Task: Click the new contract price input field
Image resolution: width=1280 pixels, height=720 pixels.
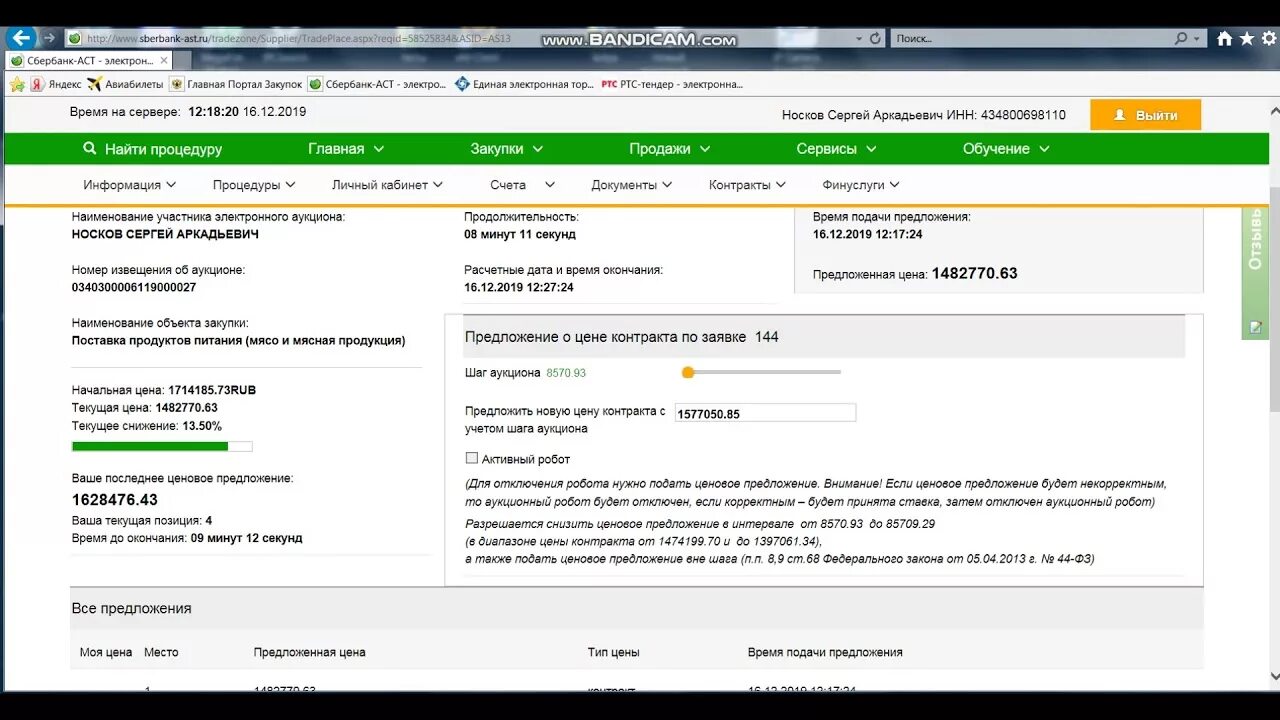Action: coord(765,413)
